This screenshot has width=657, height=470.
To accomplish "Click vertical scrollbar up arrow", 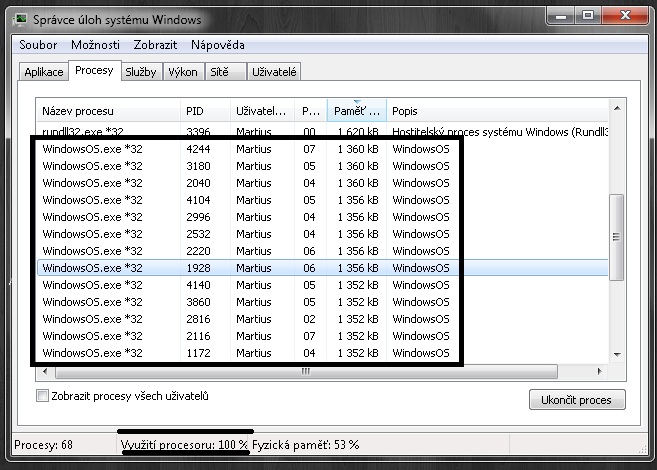I will coord(617,108).
